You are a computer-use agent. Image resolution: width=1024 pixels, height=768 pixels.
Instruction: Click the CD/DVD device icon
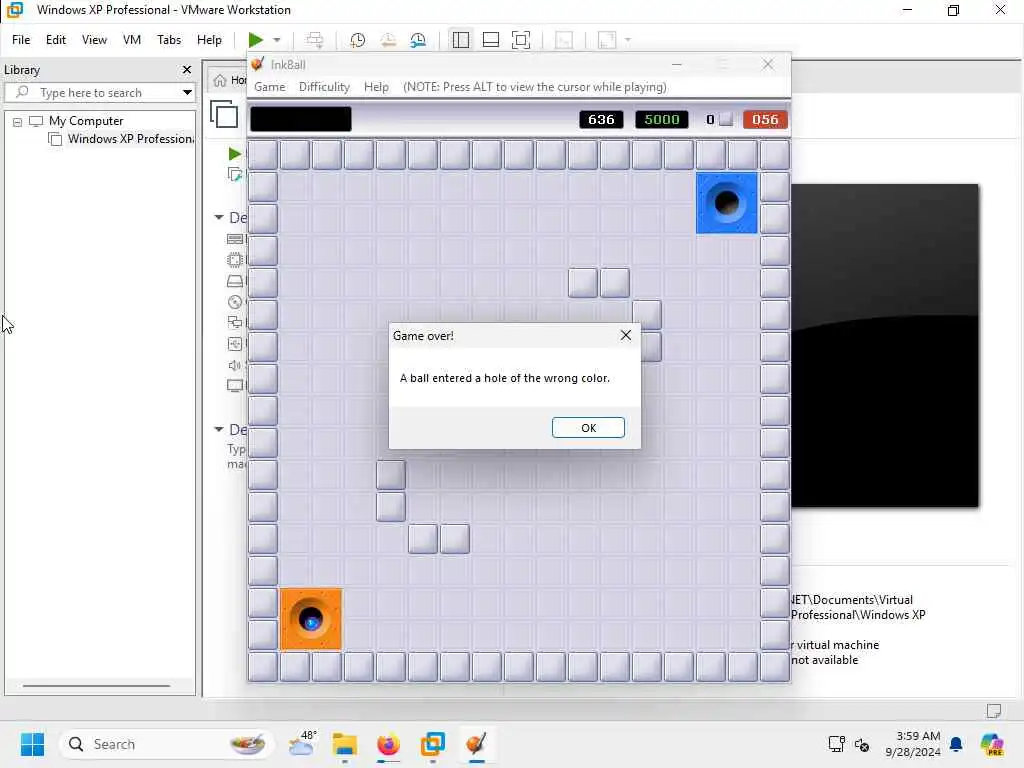point(234,302)
